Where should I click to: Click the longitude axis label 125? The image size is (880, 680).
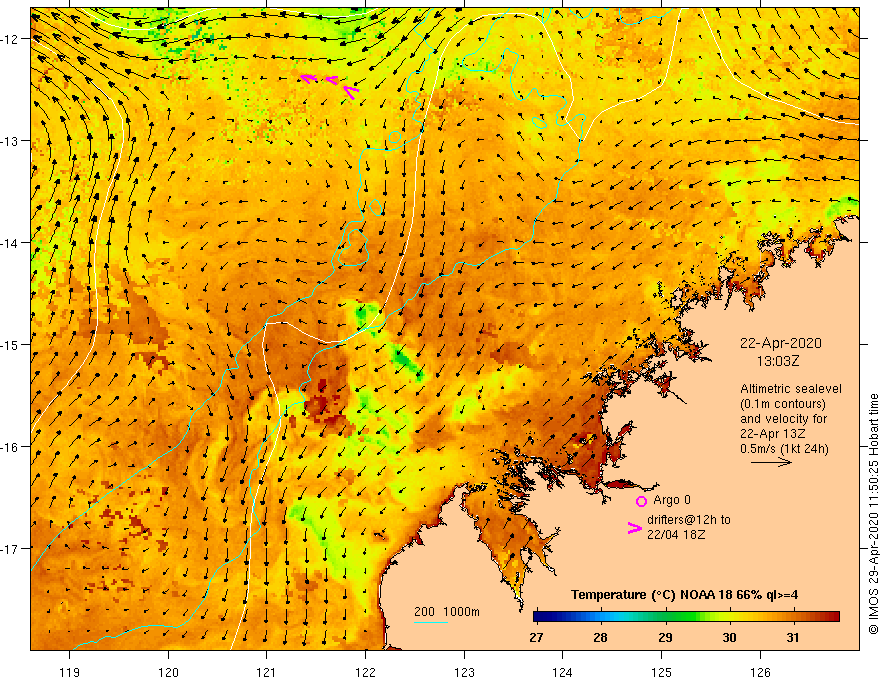click(662, 672)
